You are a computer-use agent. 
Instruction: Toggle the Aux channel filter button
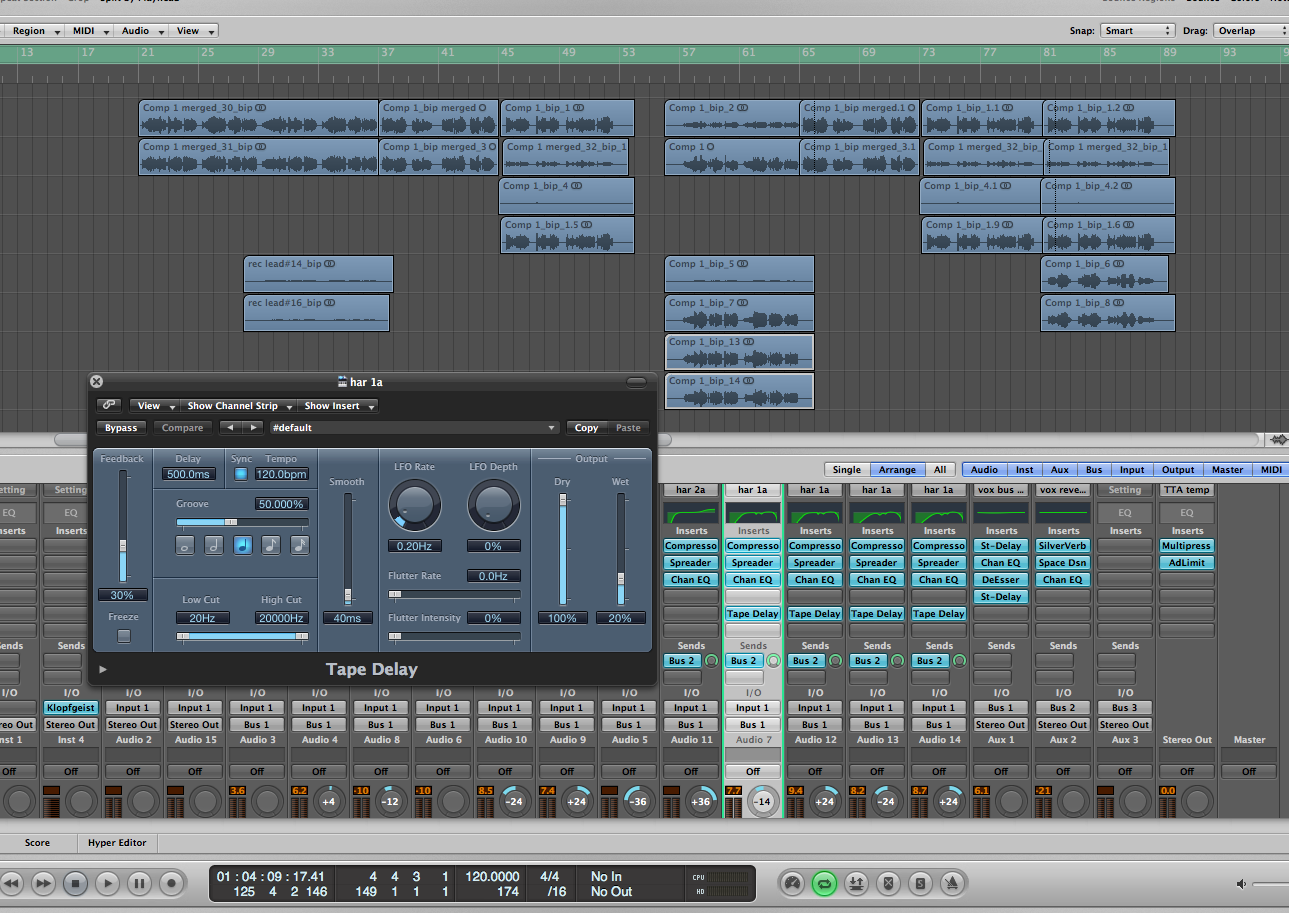[x=1060, y=469]
